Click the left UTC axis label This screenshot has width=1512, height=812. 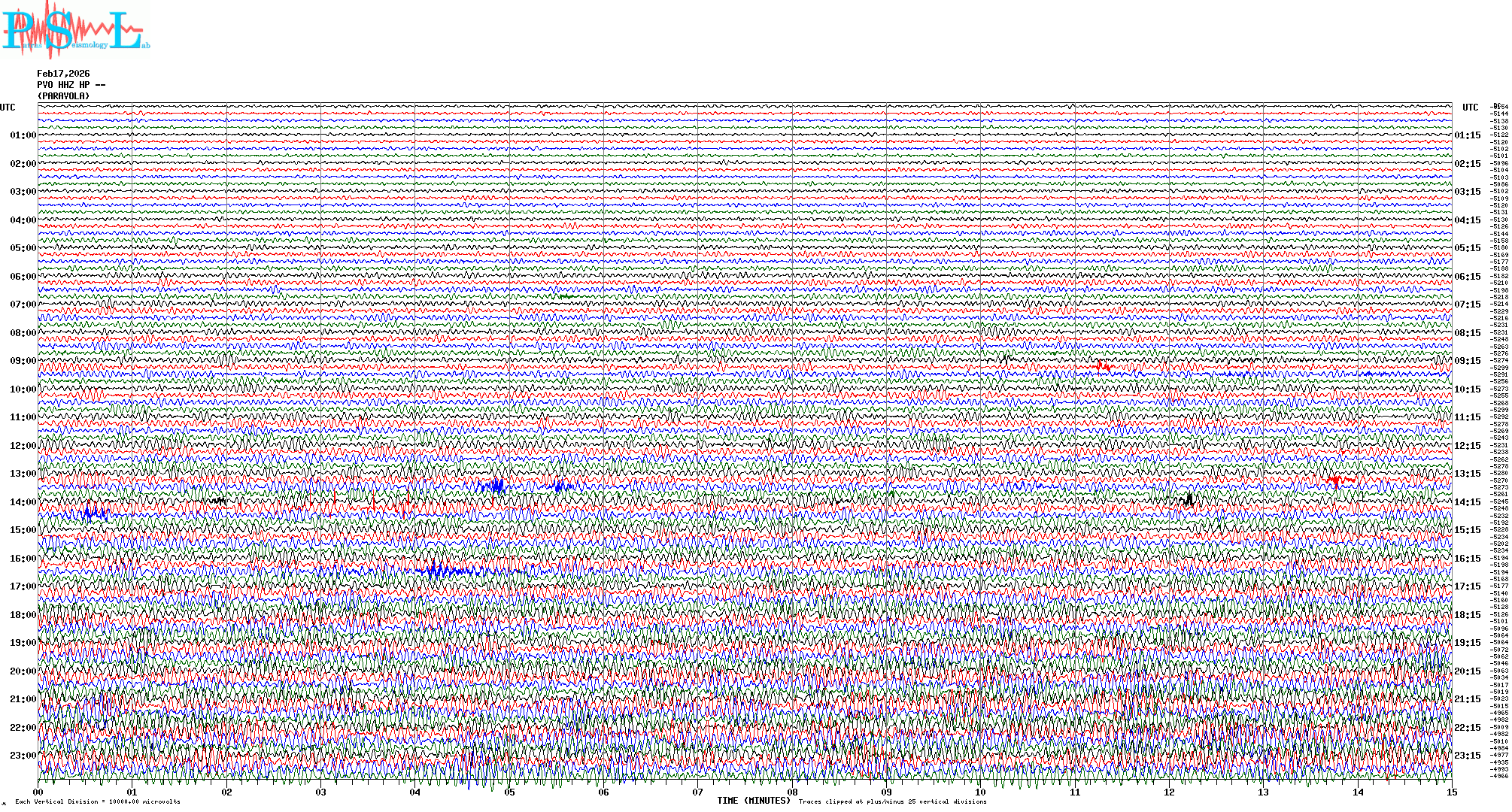pyautogui.click(x=8, y=108)
